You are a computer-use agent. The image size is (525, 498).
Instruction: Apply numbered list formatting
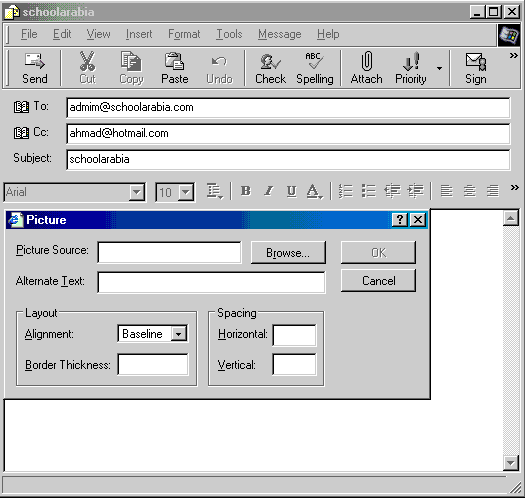[346, 192]
